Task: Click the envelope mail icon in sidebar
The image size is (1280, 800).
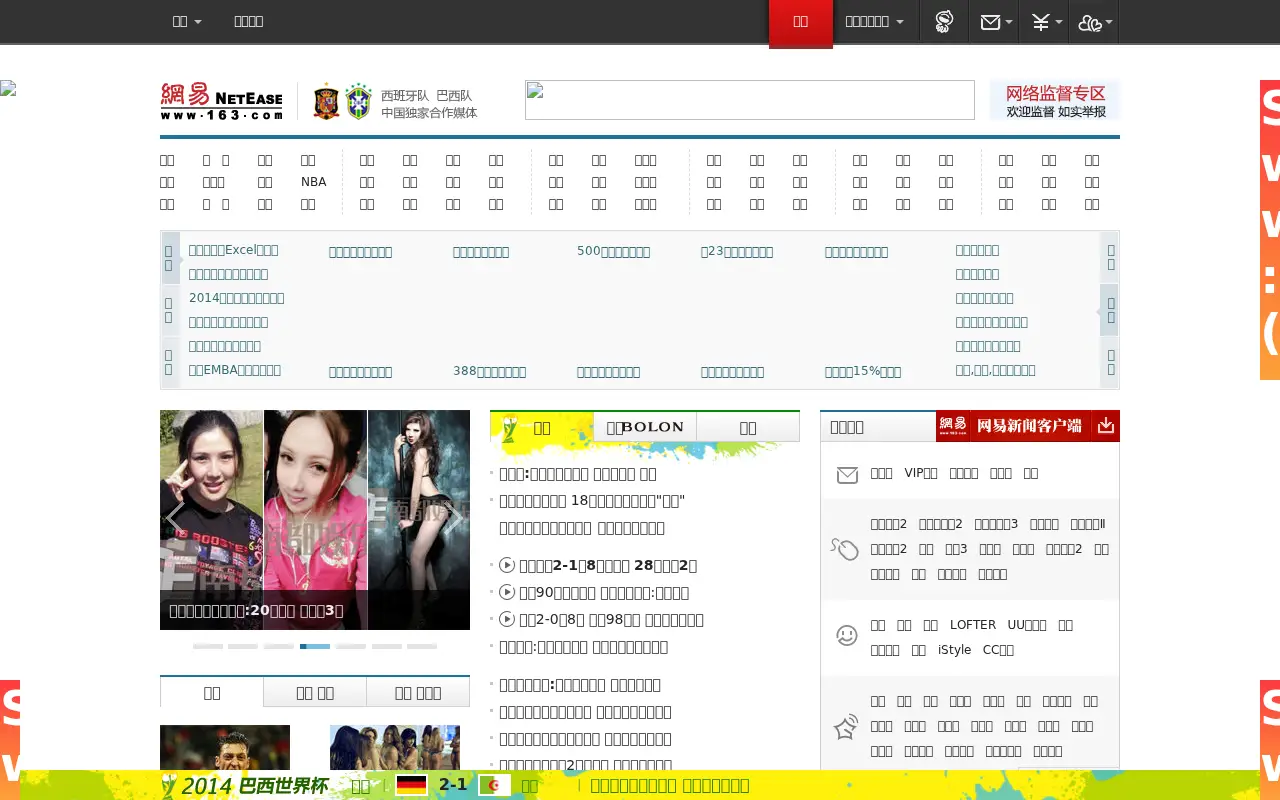Action: click(x=847, y=475)
